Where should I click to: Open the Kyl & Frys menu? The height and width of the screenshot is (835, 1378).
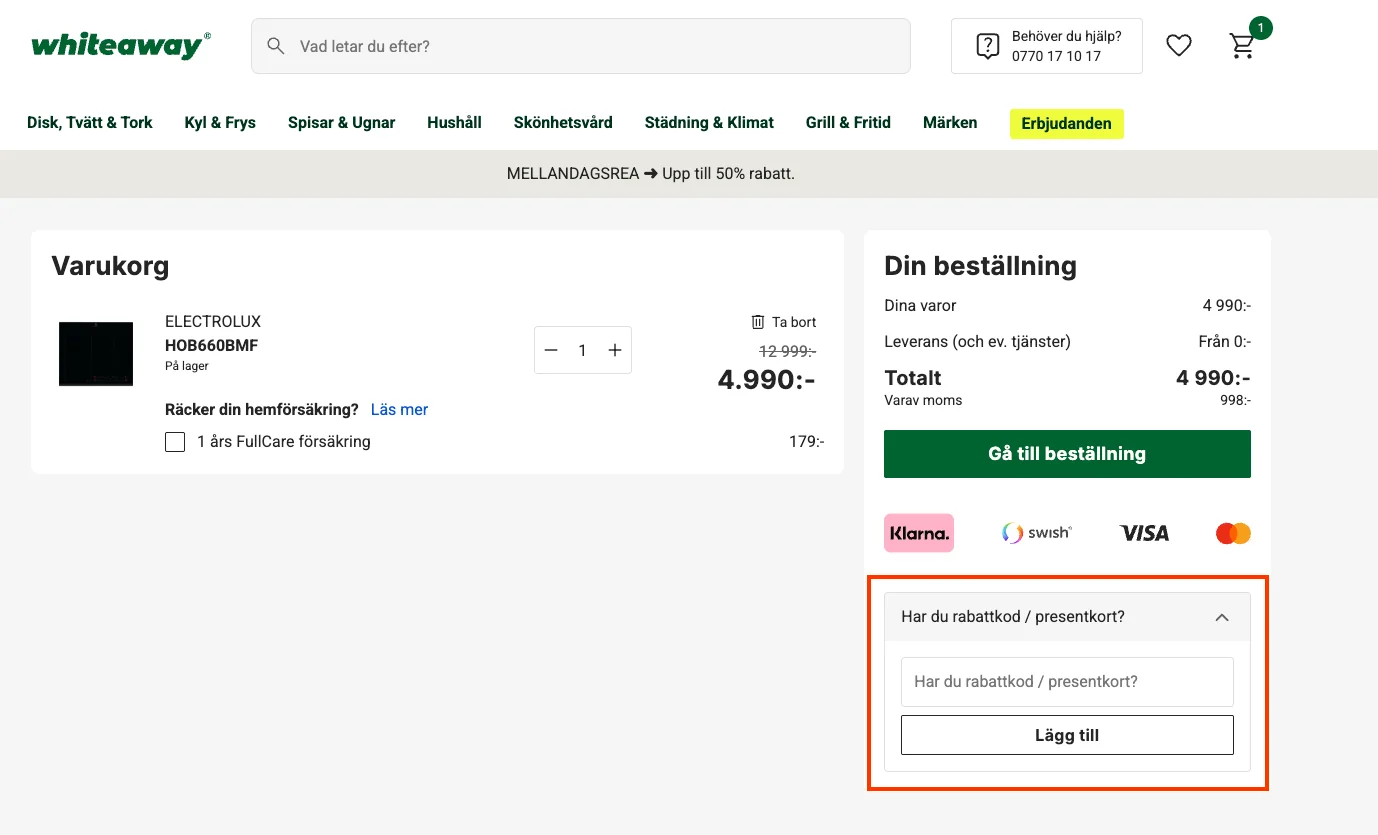(x=220, y=123)
